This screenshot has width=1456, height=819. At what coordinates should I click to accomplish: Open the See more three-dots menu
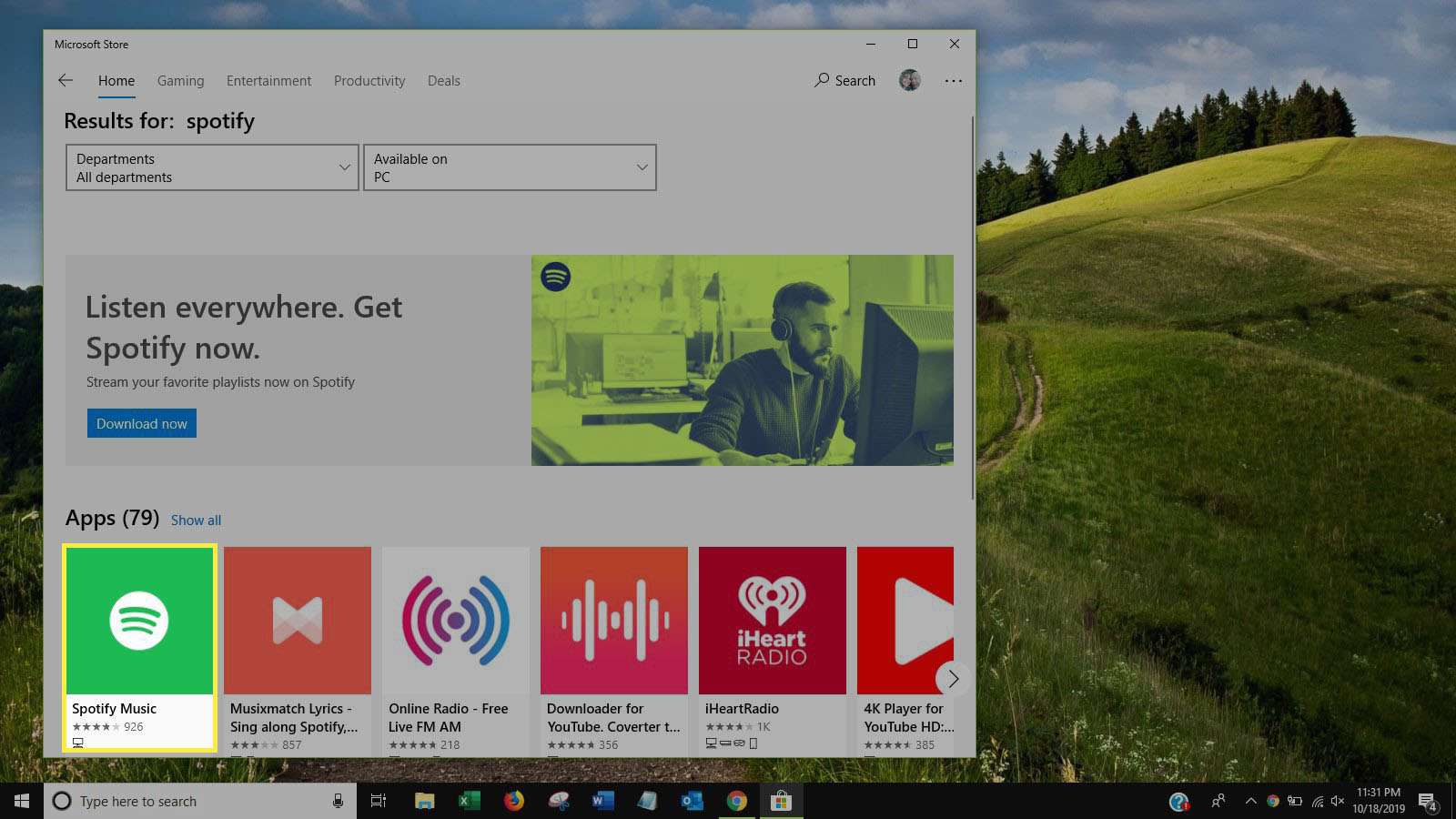point(954,81)
